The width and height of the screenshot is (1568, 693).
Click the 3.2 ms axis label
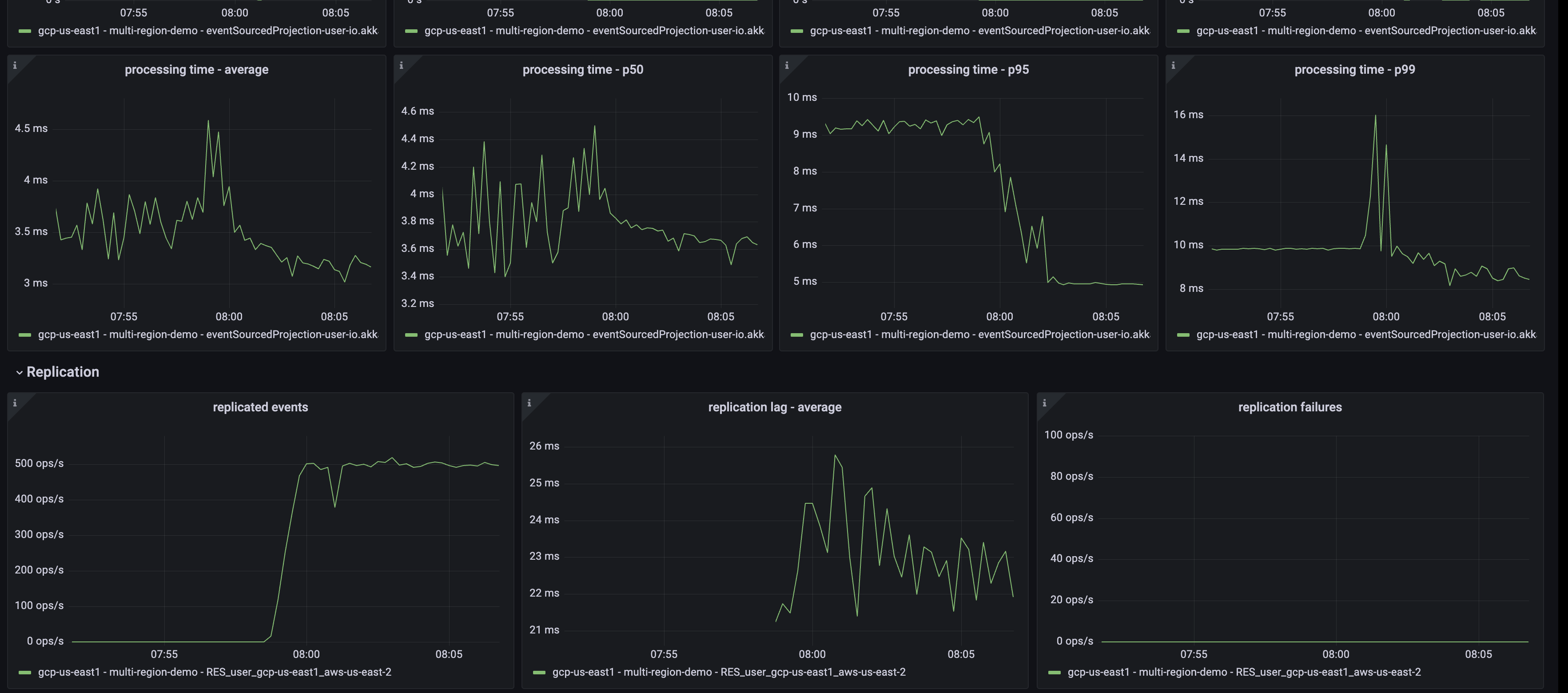[418, 303]
